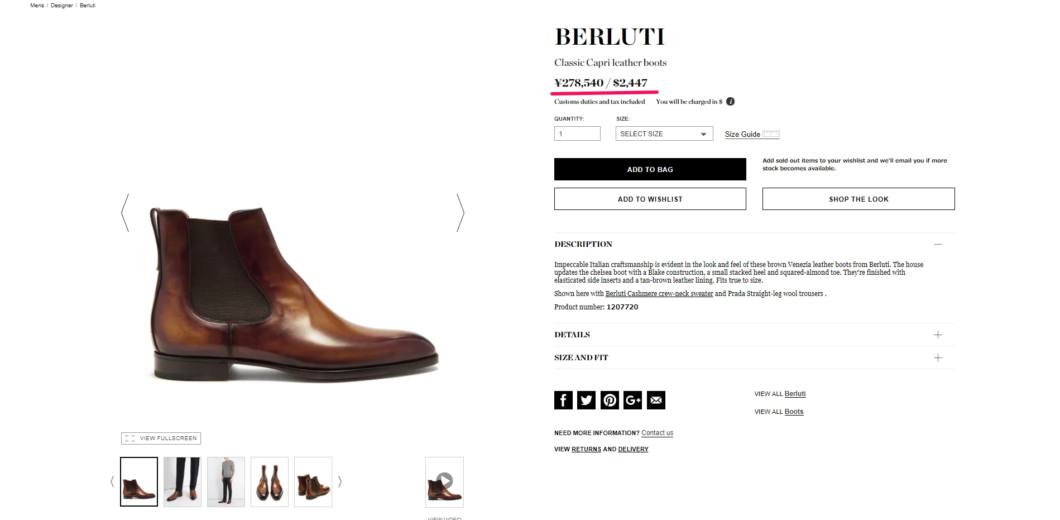Viewport: 1060px width, 520px height.
Task: Show the previous product image arrow
Action: [x=125, y=213]
